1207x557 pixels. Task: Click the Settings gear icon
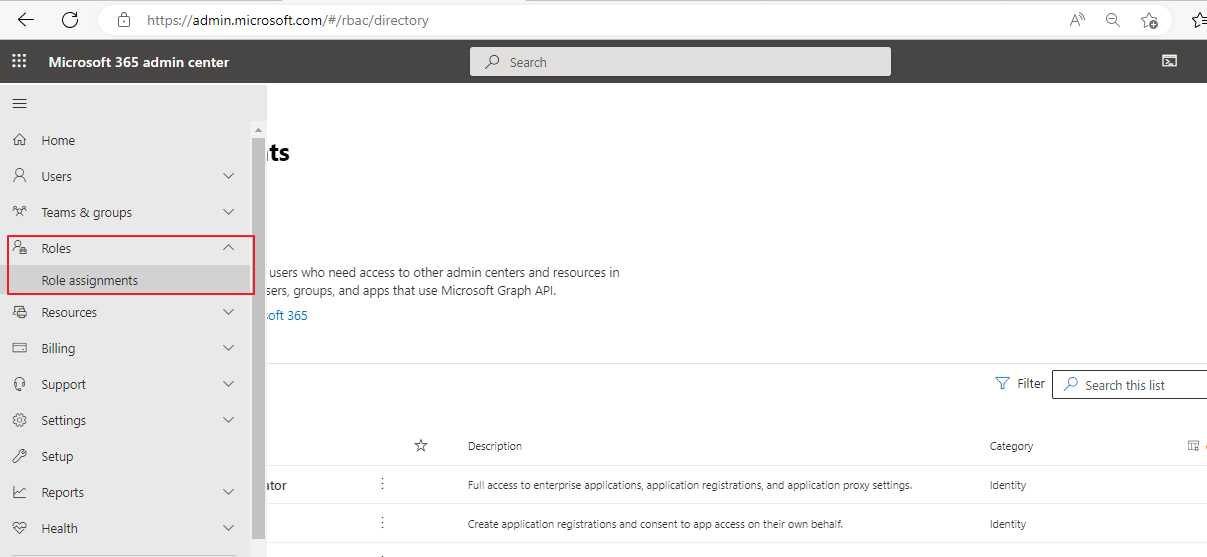pos(19,420)
